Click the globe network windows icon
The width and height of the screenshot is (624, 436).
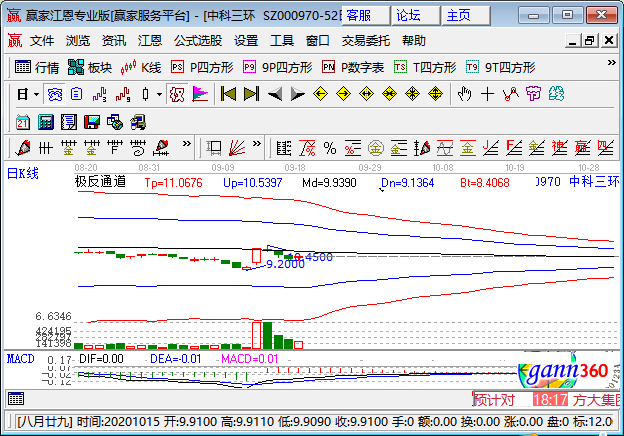[115, 123]
